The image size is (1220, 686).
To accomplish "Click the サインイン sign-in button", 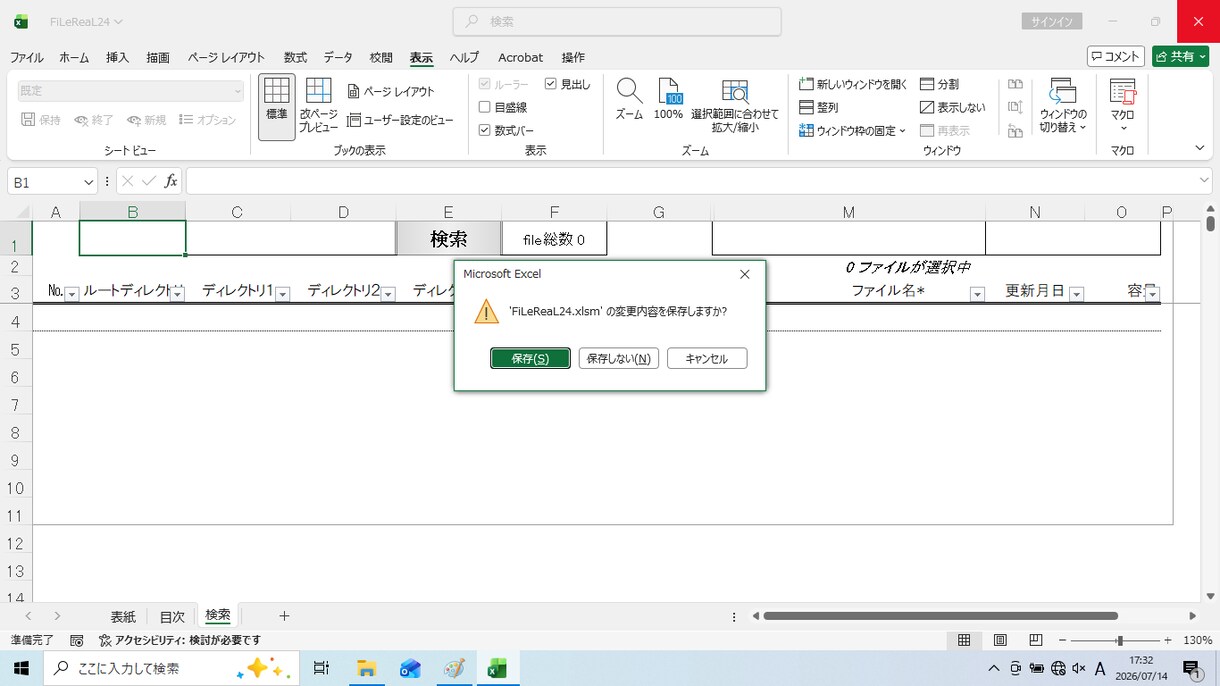I will (1051, 21).
